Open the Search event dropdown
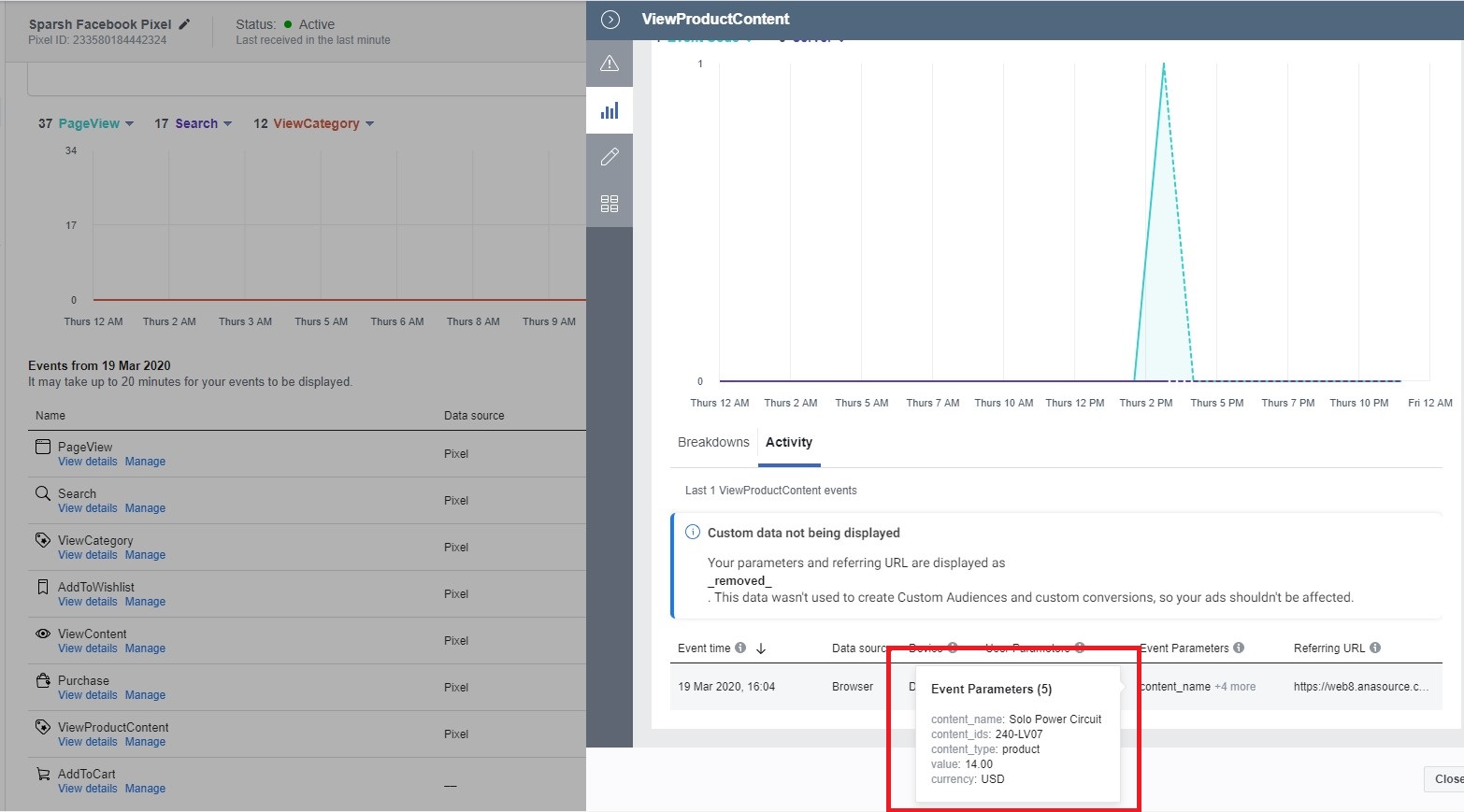 [227, 124]
